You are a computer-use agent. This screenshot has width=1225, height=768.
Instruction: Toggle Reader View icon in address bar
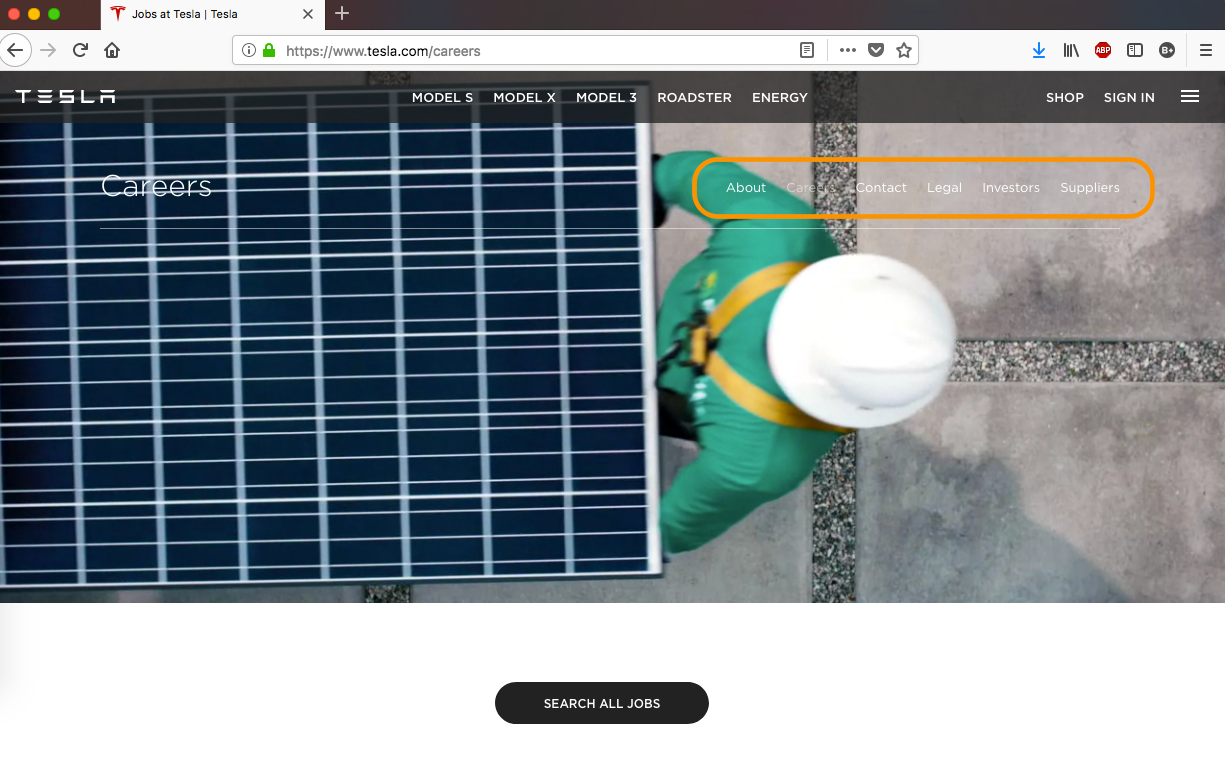click(807, 50)
